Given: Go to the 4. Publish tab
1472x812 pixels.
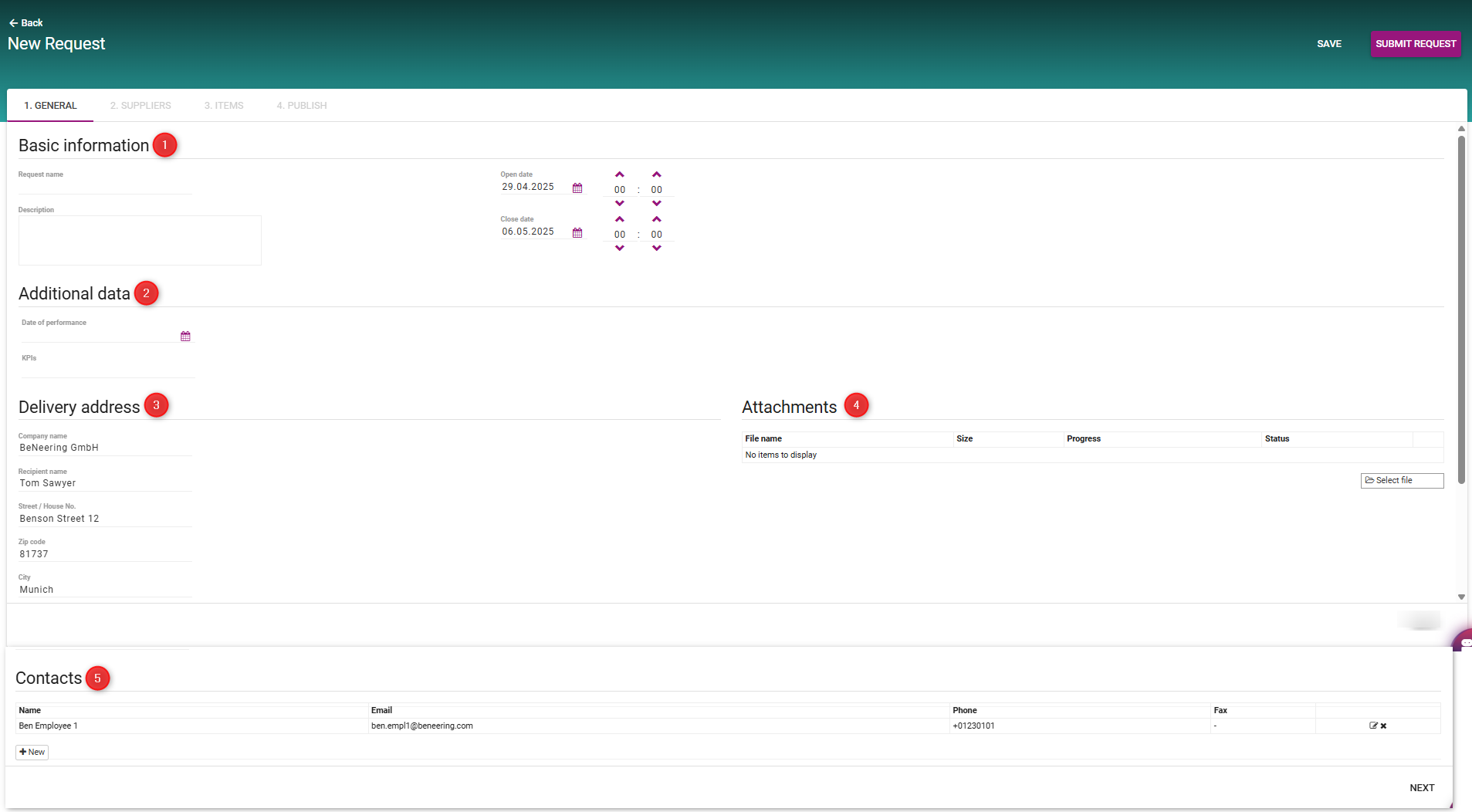Looking at the screenshot, I should (302, 106).
